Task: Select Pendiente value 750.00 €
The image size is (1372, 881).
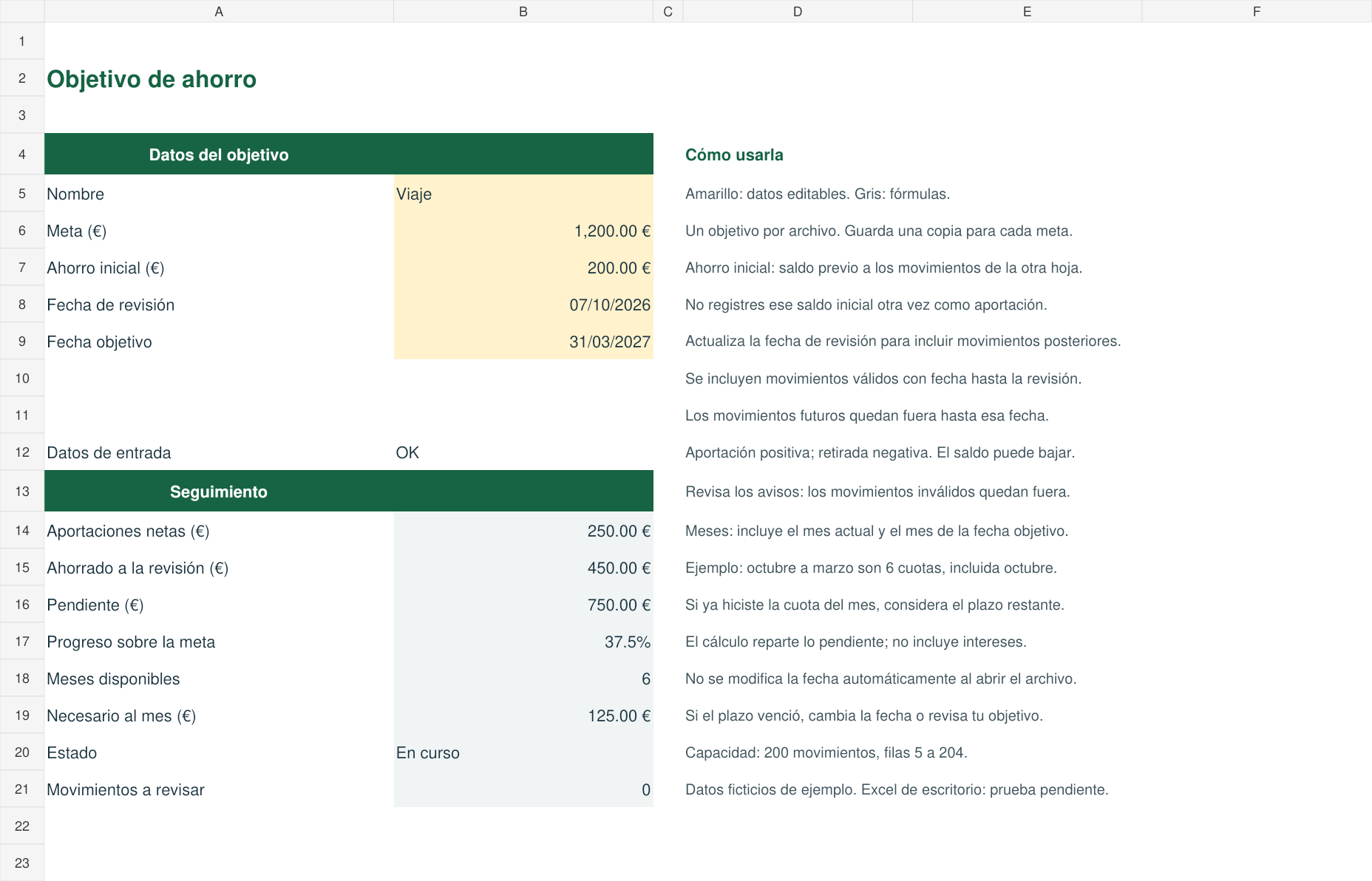Action: click(523, 605)
